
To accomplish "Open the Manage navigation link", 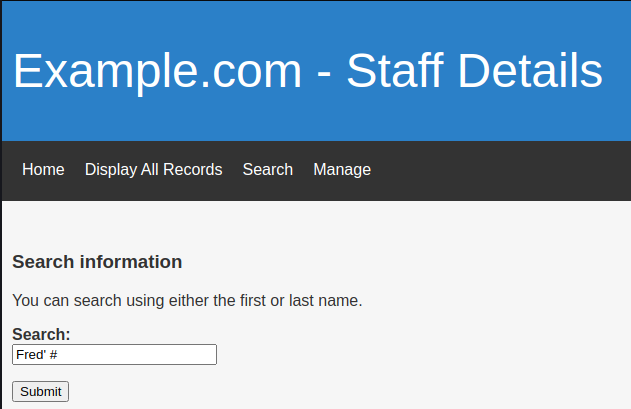I will pyautogui.click(x=342, y=170).
